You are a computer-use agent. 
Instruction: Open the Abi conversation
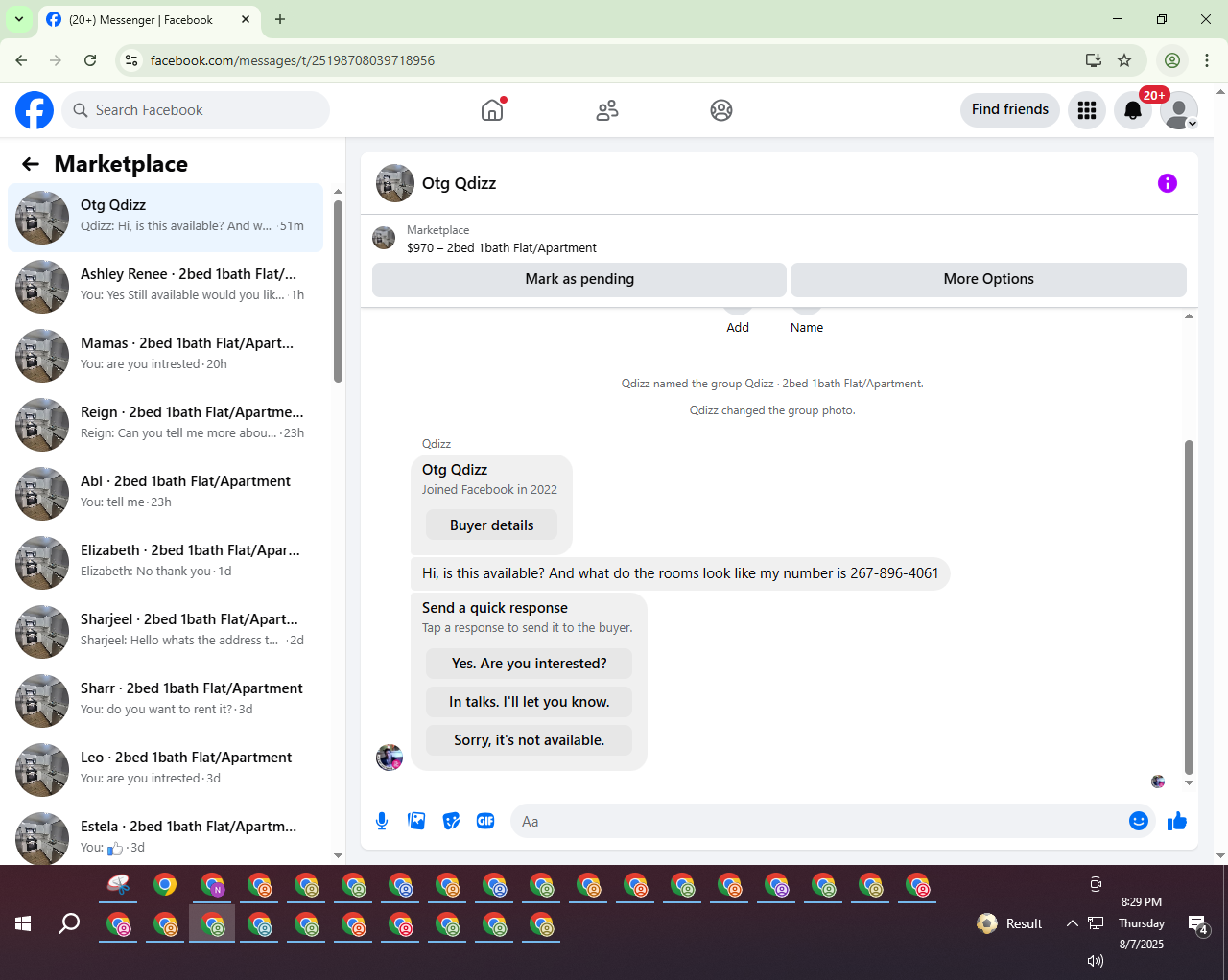click(165, 494)
